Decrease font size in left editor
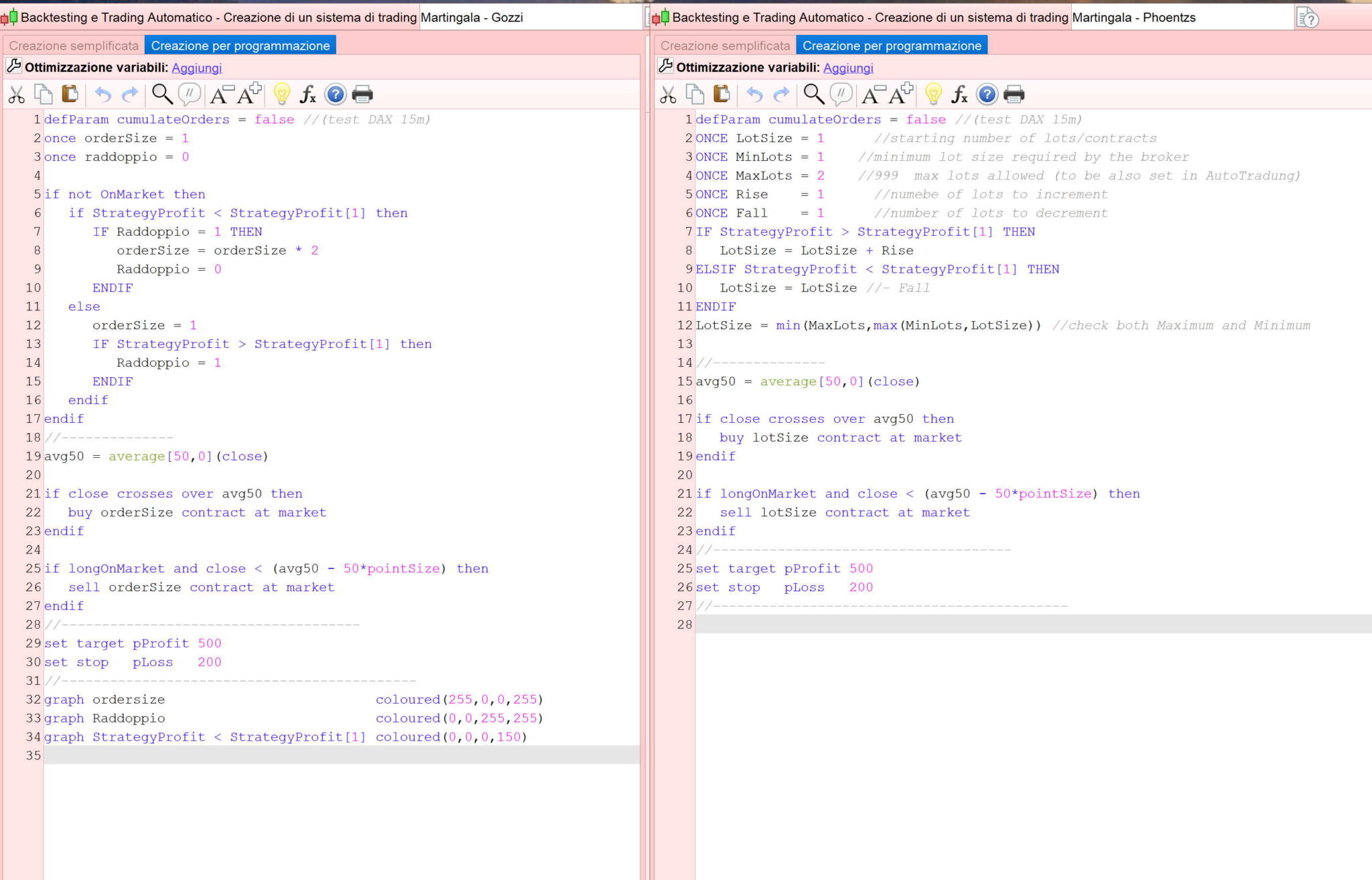Image resolution: width=1372 pixels, height=880 pixels. click(x=222, y=95)
